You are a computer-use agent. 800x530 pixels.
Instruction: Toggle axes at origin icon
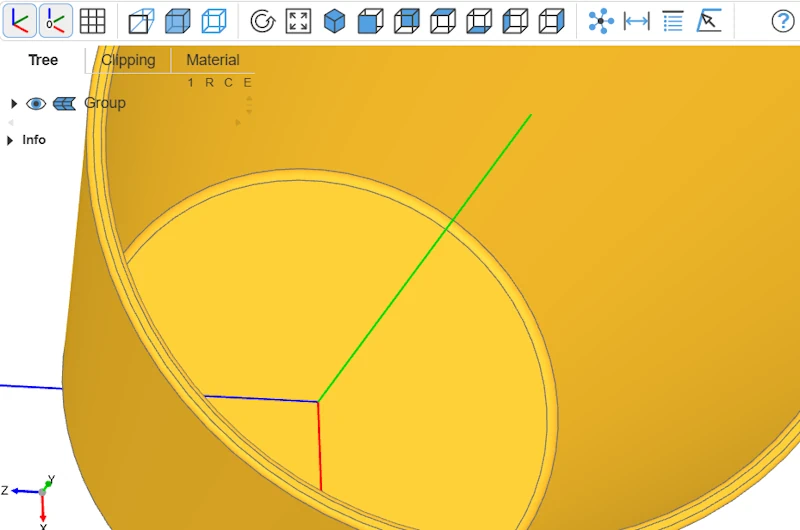[x=56, y=20]
